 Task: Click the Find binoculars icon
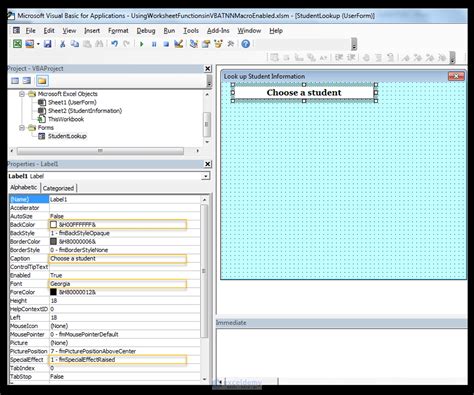point(99,44)
